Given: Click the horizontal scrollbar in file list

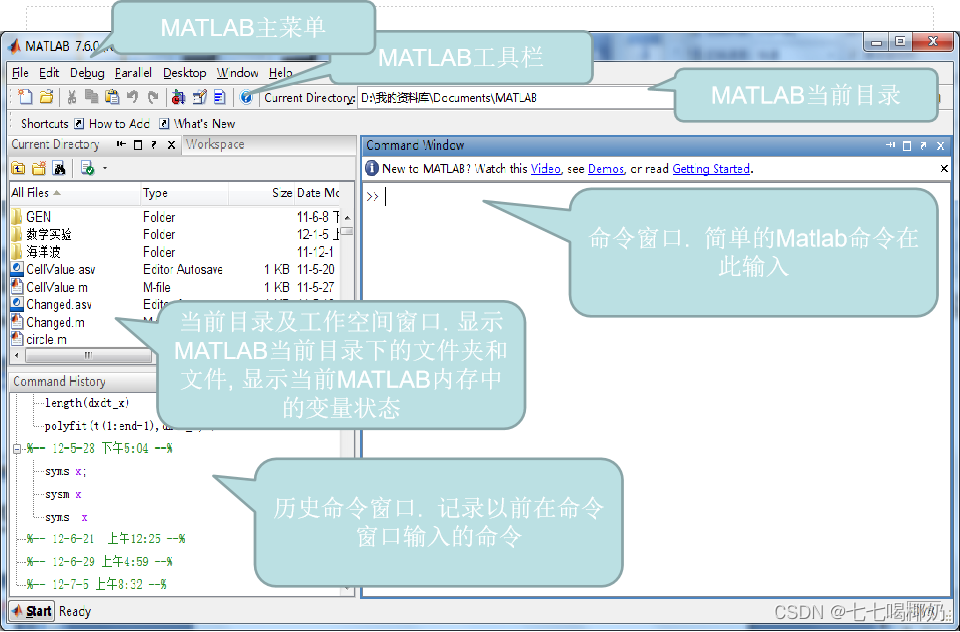Looking at the screenshot, I should click(88, 354).
